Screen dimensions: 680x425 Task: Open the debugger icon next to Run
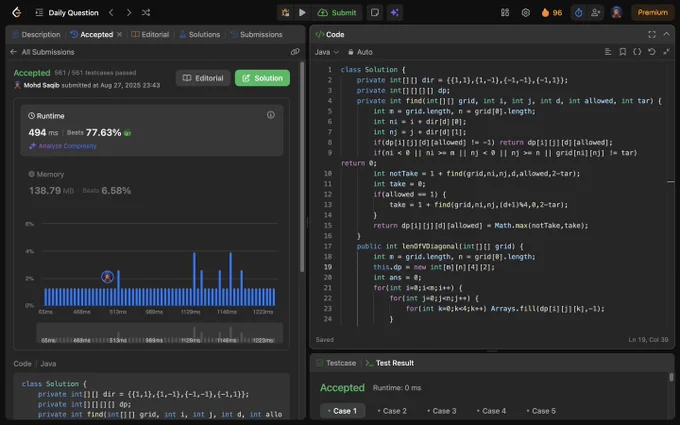coord(285,13)
